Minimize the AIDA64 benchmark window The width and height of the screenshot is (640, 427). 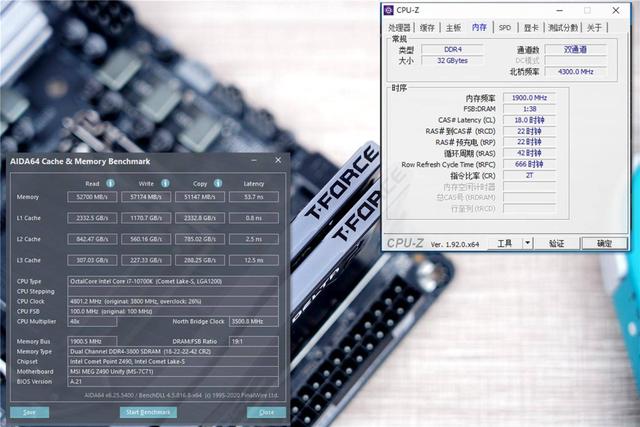click(254, 160)
